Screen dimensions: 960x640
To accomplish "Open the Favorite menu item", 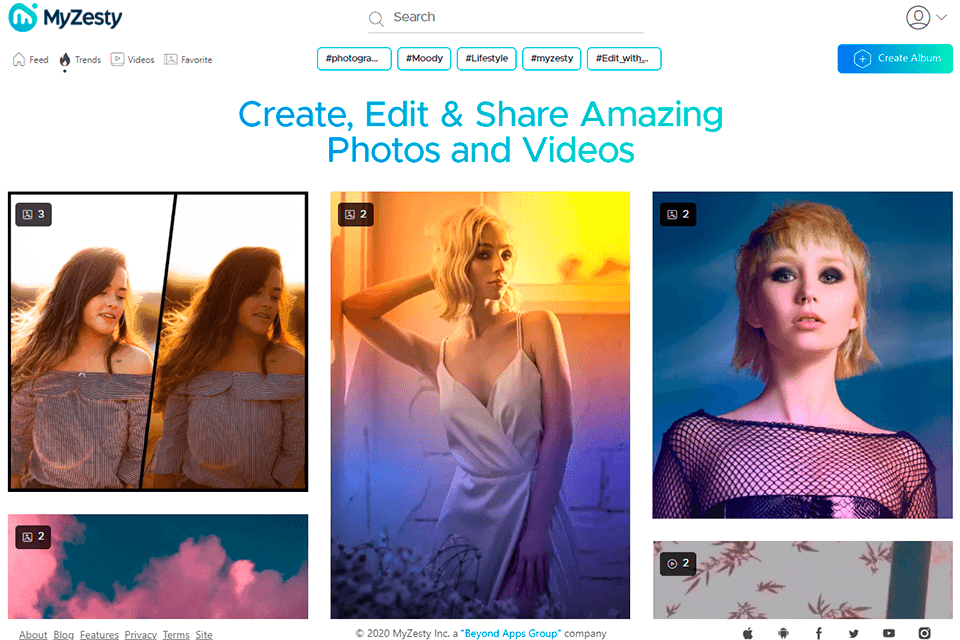I will [197, 60].
